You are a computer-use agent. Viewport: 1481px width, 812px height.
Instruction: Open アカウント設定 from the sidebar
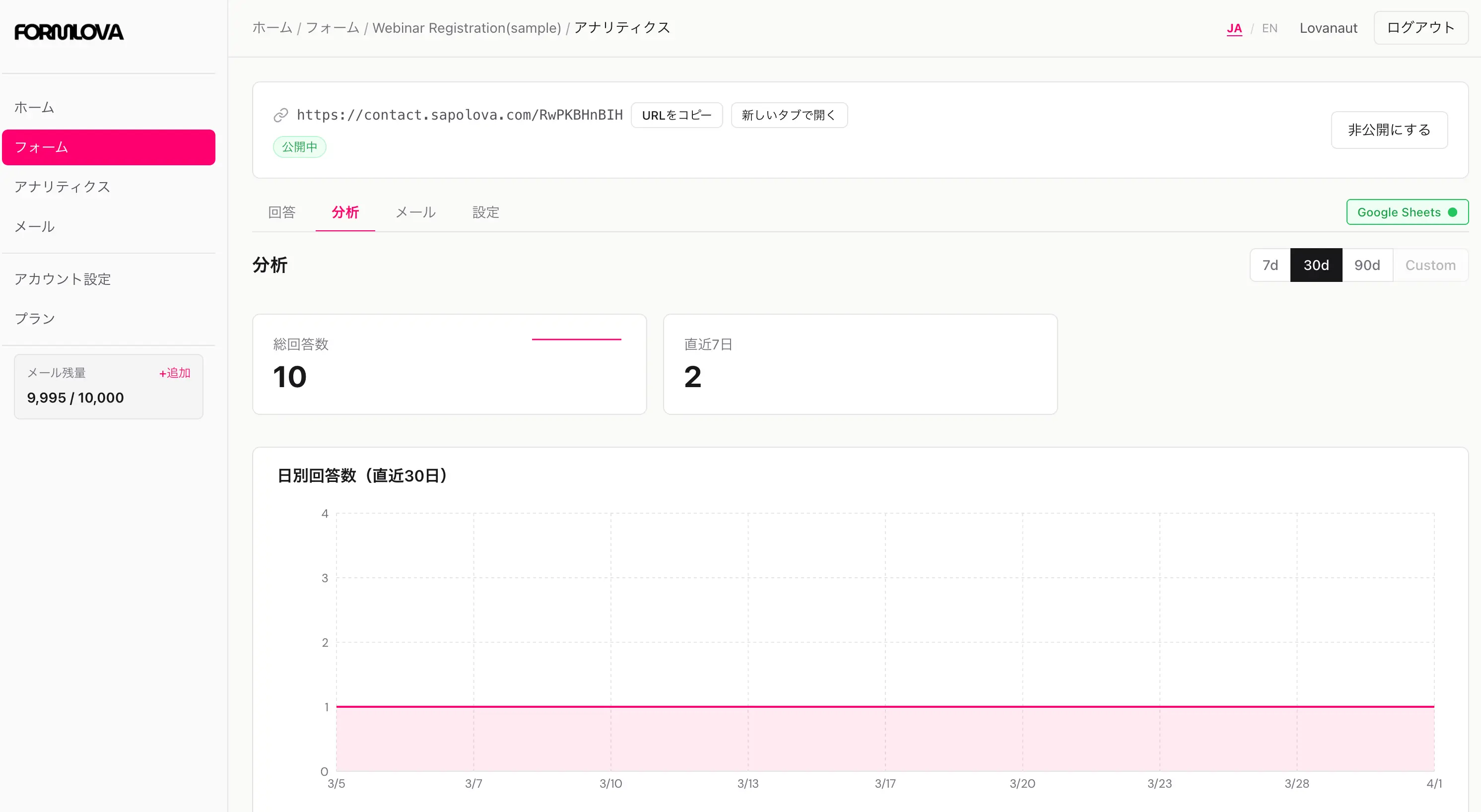pos(62,279)
